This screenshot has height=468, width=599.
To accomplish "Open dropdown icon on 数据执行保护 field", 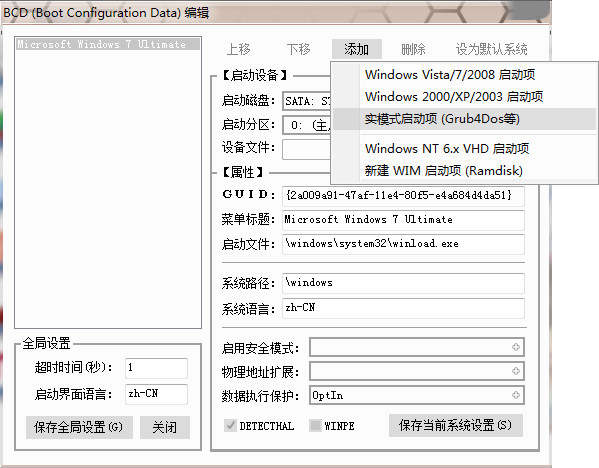I will 516,395.
